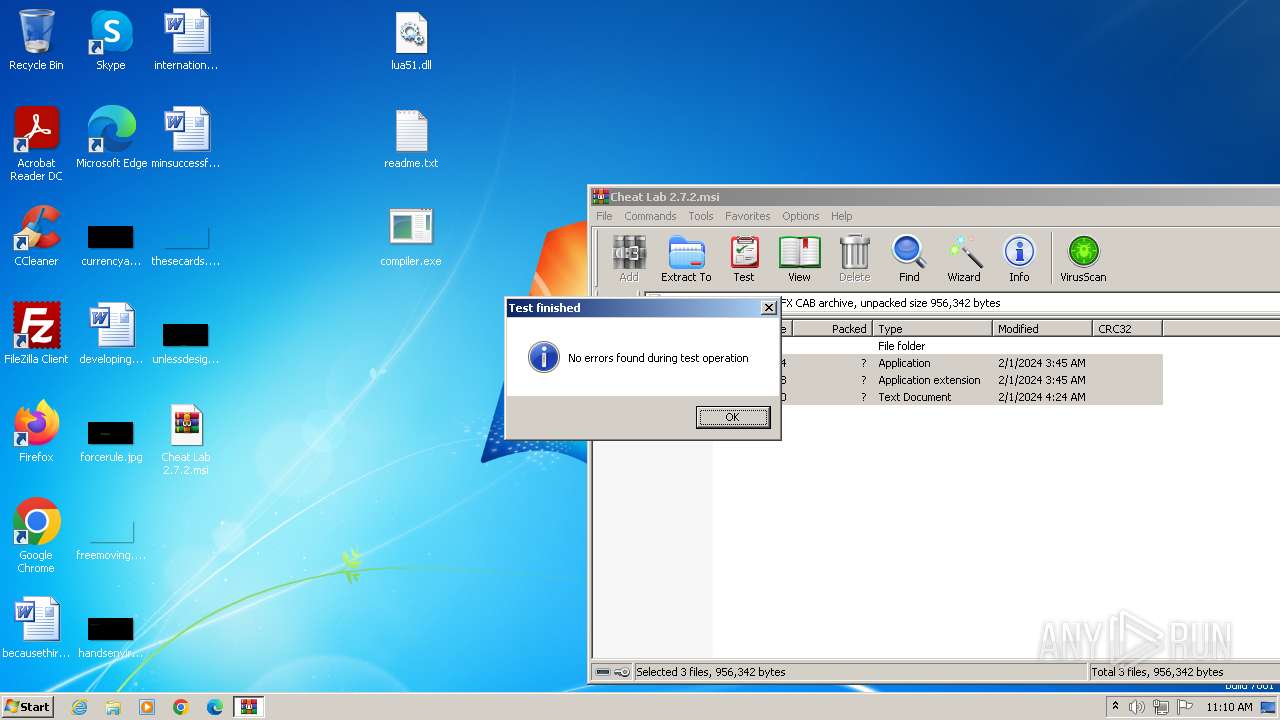
Task: Click the Info toolbar icon
Action: [1019, 260]
